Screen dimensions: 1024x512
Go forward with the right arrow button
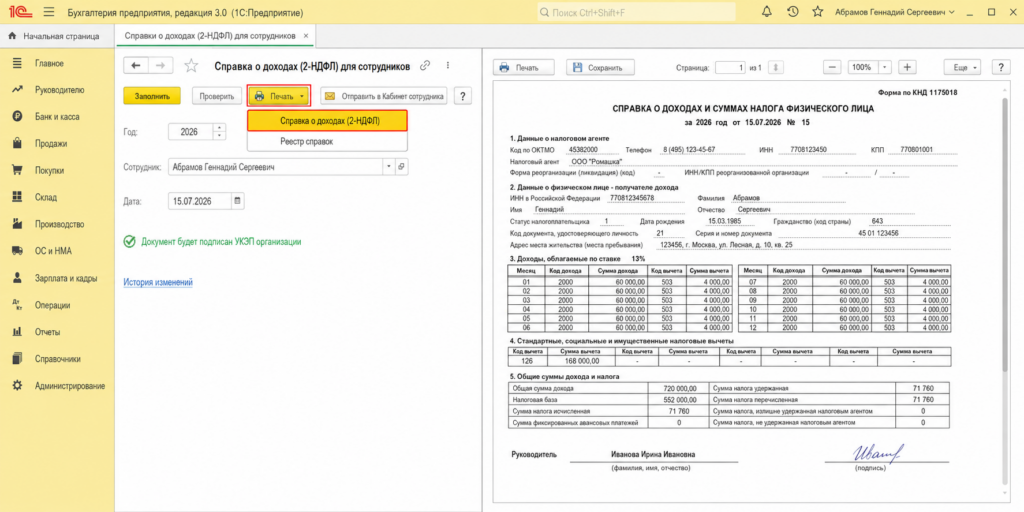(161, 65)
